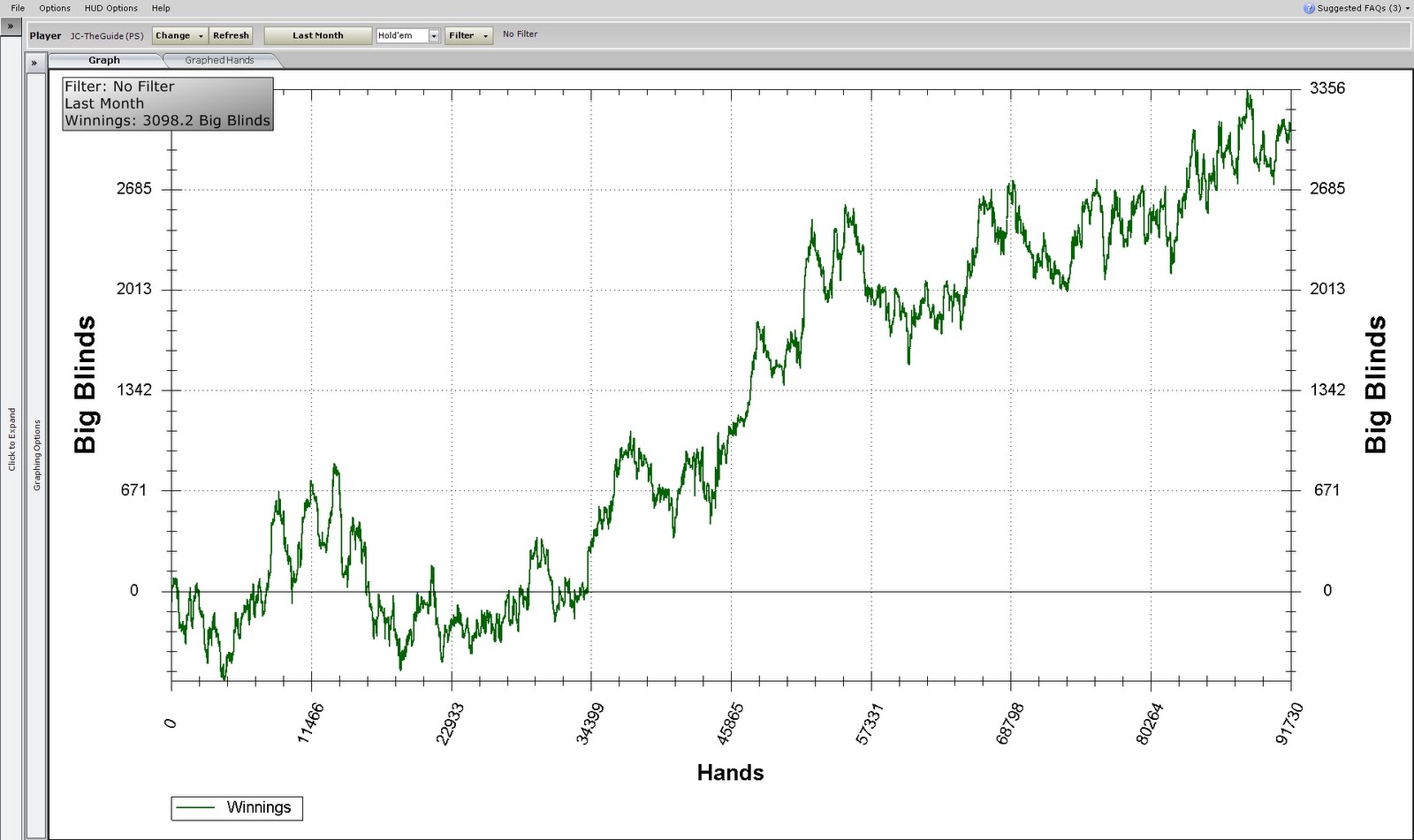Click the left 671 y-axis label
Viewport: 1414px width, 840px height.
coord(133,490)
